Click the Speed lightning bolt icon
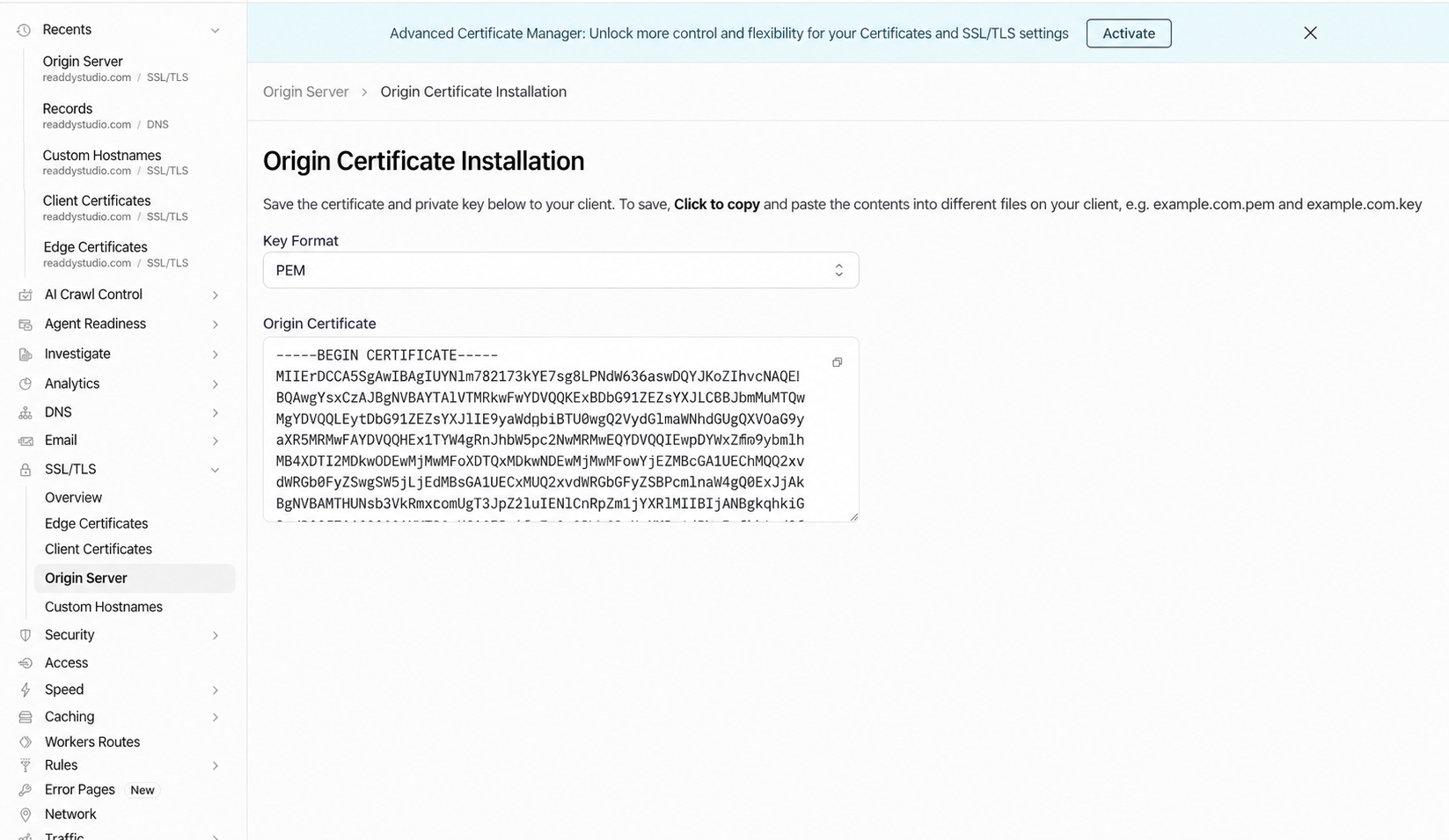Viewport: 1449px width, 840px height. coord(26,690)
